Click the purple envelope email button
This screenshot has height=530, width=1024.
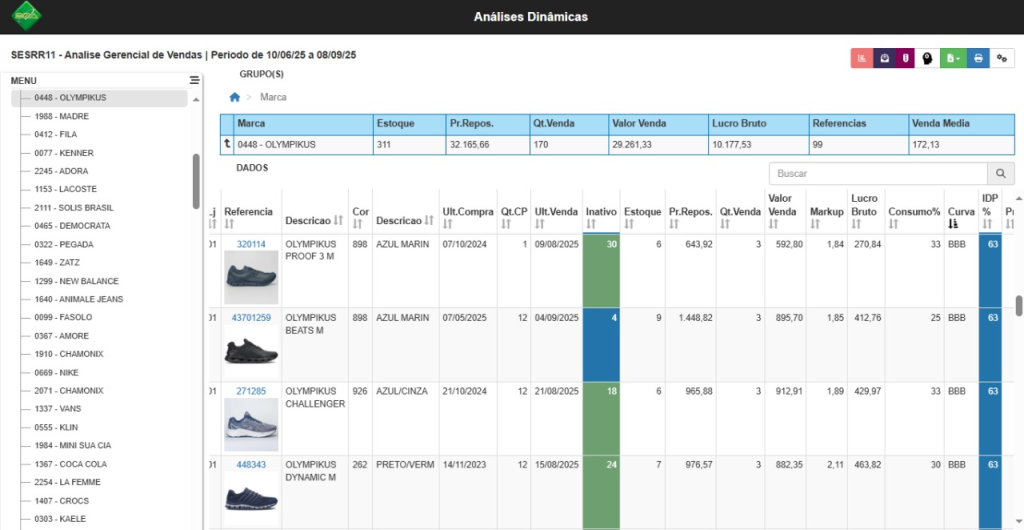tap(884, 58)
